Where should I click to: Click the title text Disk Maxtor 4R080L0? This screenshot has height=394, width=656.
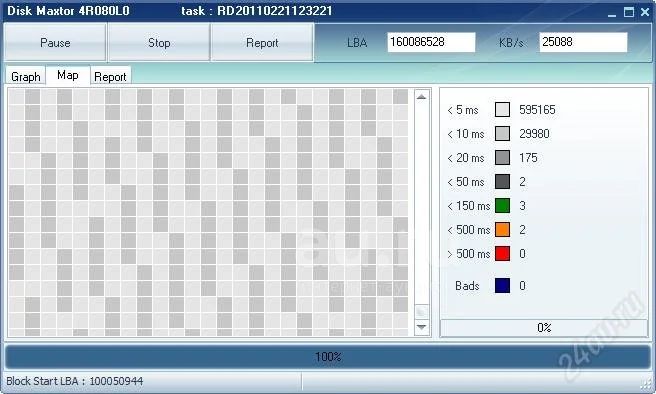(69, 11)
